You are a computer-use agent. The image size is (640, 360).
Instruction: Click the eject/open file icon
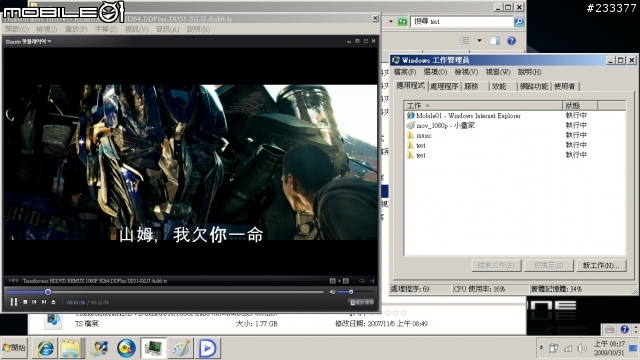pyautogui.click(x=53, y=302)
